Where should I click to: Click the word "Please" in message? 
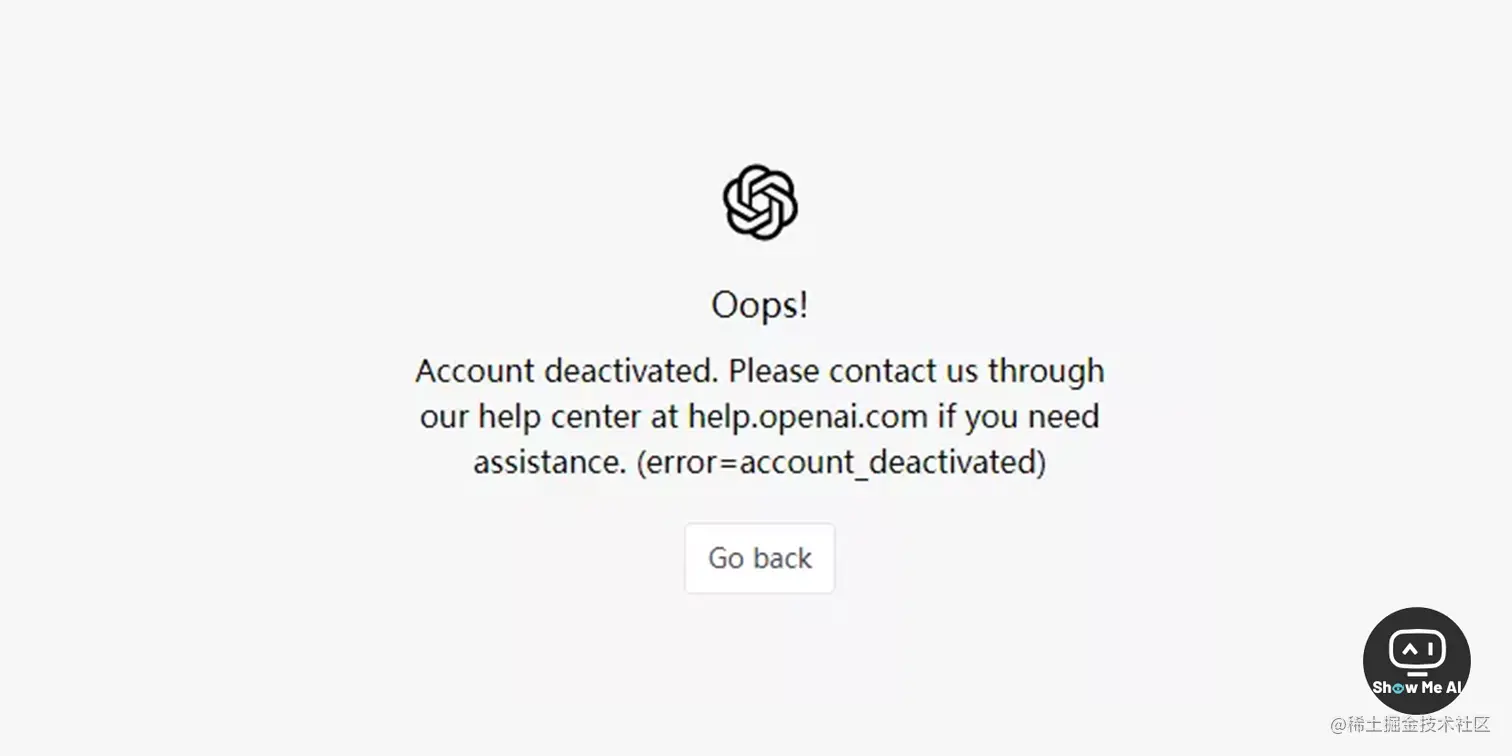pos(774,370)
